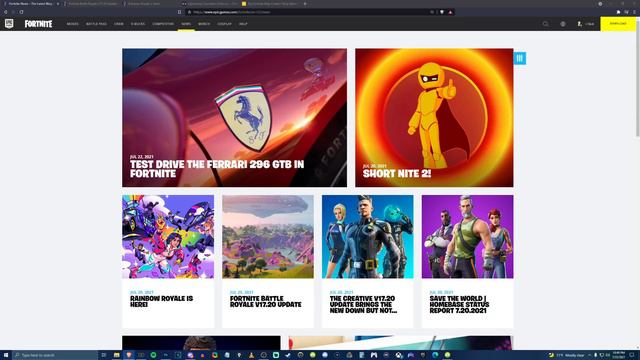The width and height of the screenshot is (640, 360).
Task: Open the Windows Start menu
Action: 6,355
